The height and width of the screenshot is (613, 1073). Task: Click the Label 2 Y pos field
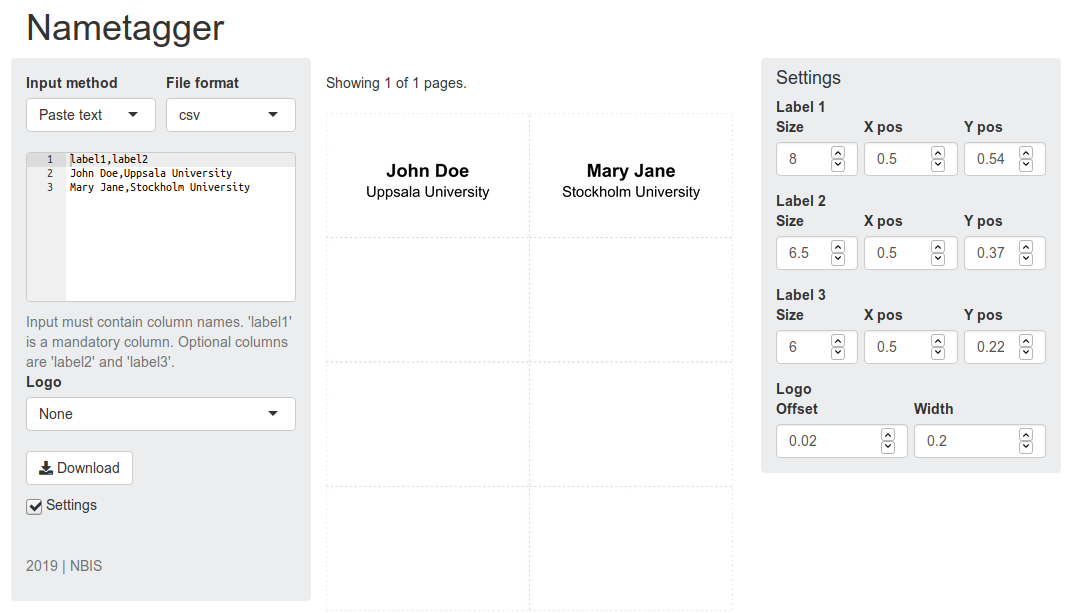1005,253
